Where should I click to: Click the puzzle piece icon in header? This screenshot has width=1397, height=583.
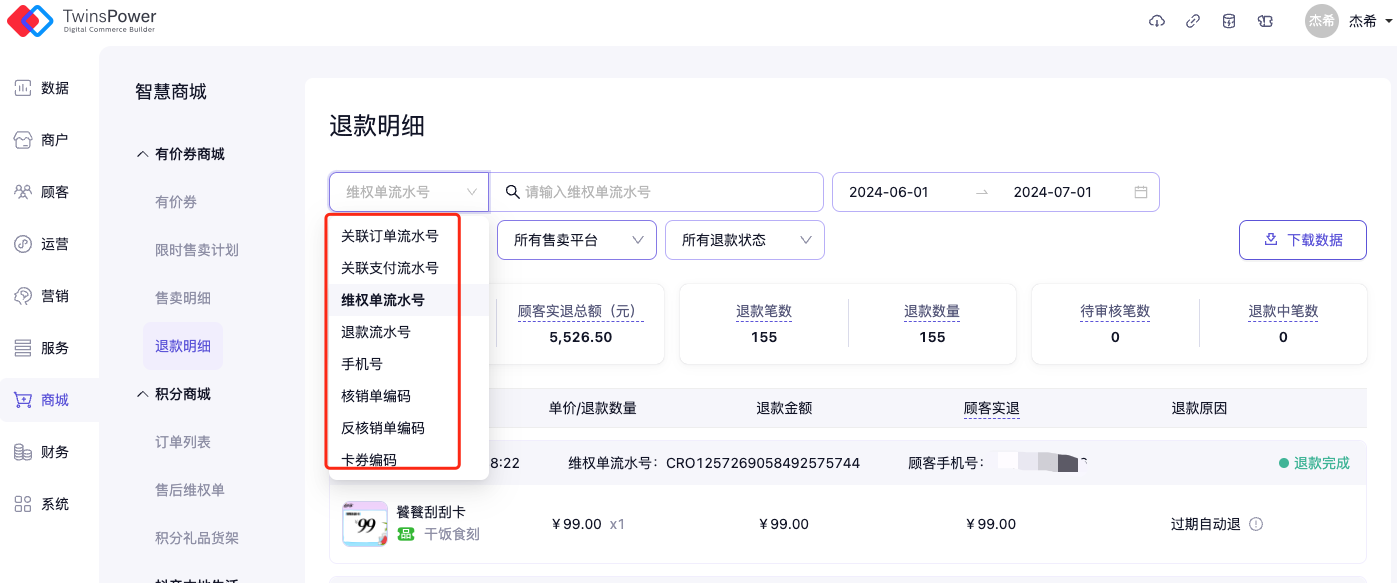[x=1265, y=21]
